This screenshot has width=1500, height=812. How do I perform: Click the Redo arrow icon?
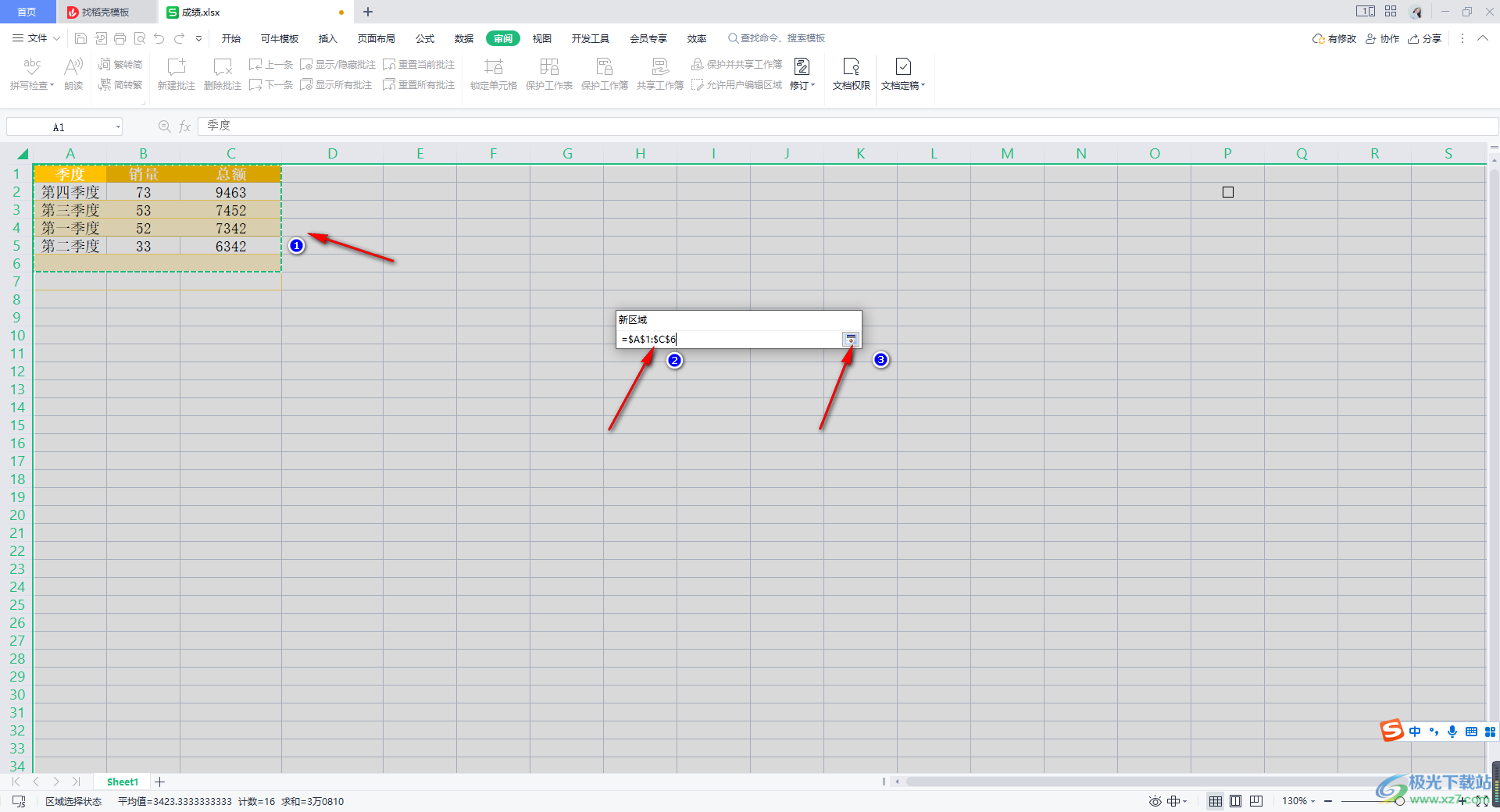pyautogui.click(x=180, y=38)
